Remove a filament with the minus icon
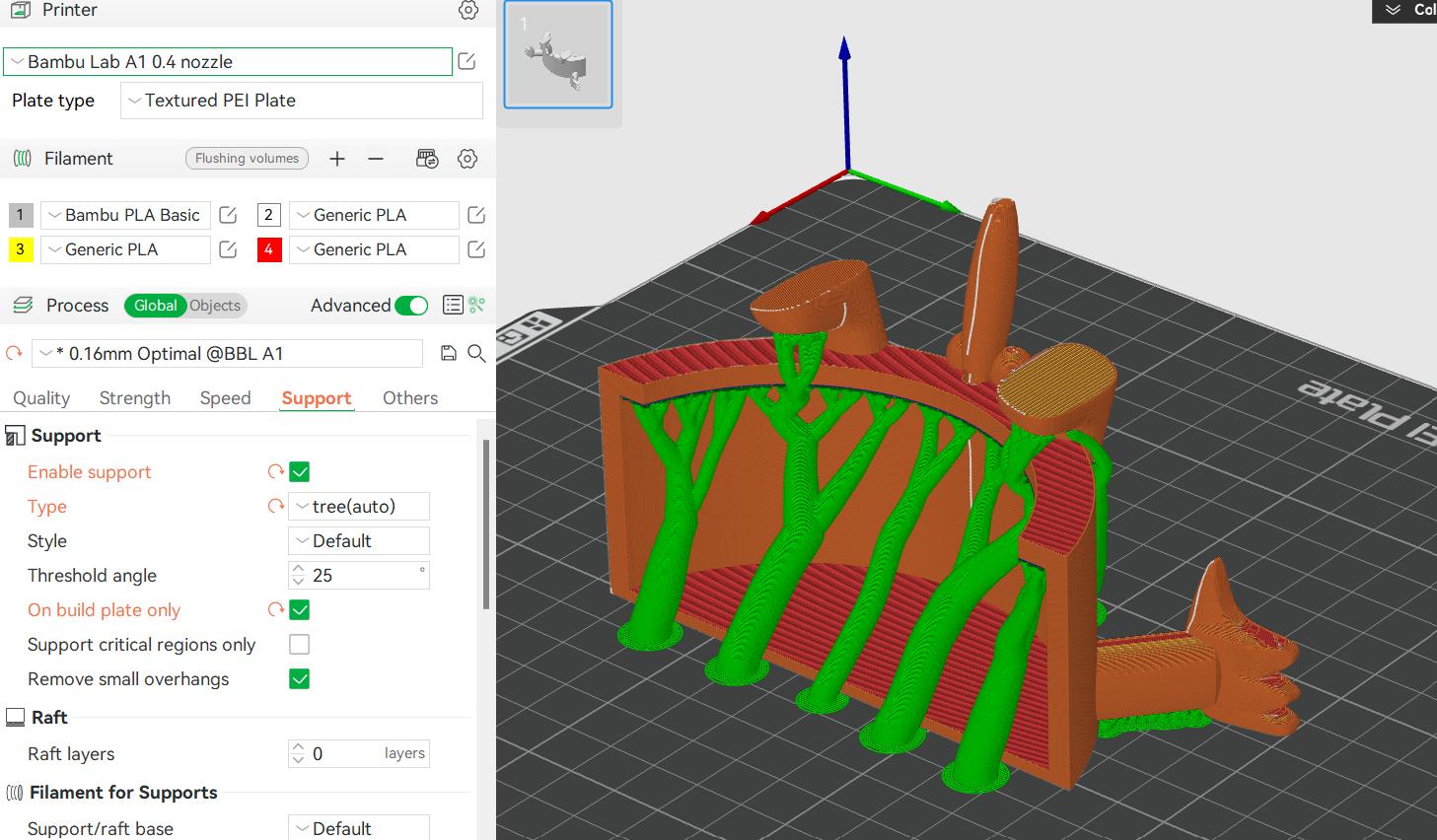 (x=375, y=159)
